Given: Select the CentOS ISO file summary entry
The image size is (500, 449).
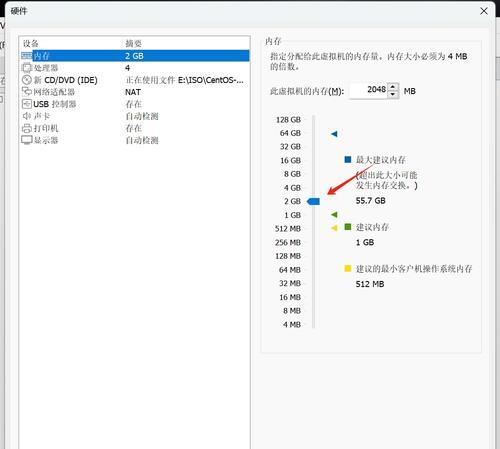Looking at the screenshot, I should tap(184, 80).
